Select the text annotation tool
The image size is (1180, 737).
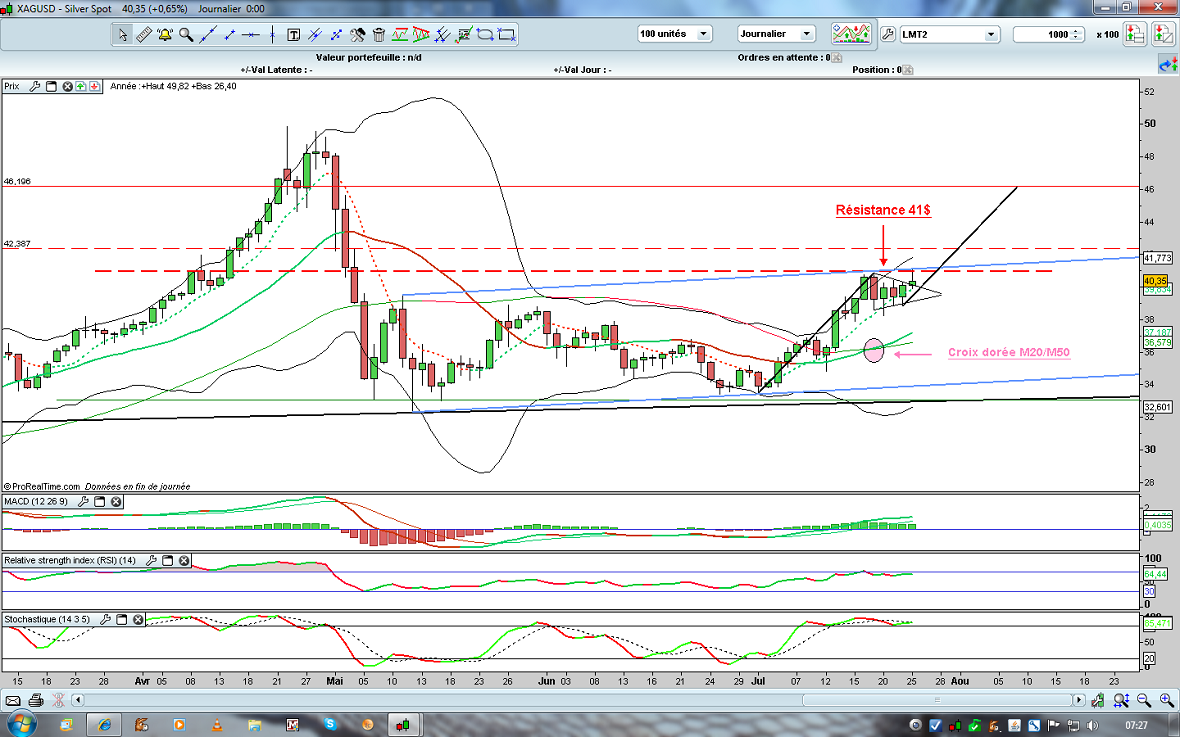pos(294,34)
